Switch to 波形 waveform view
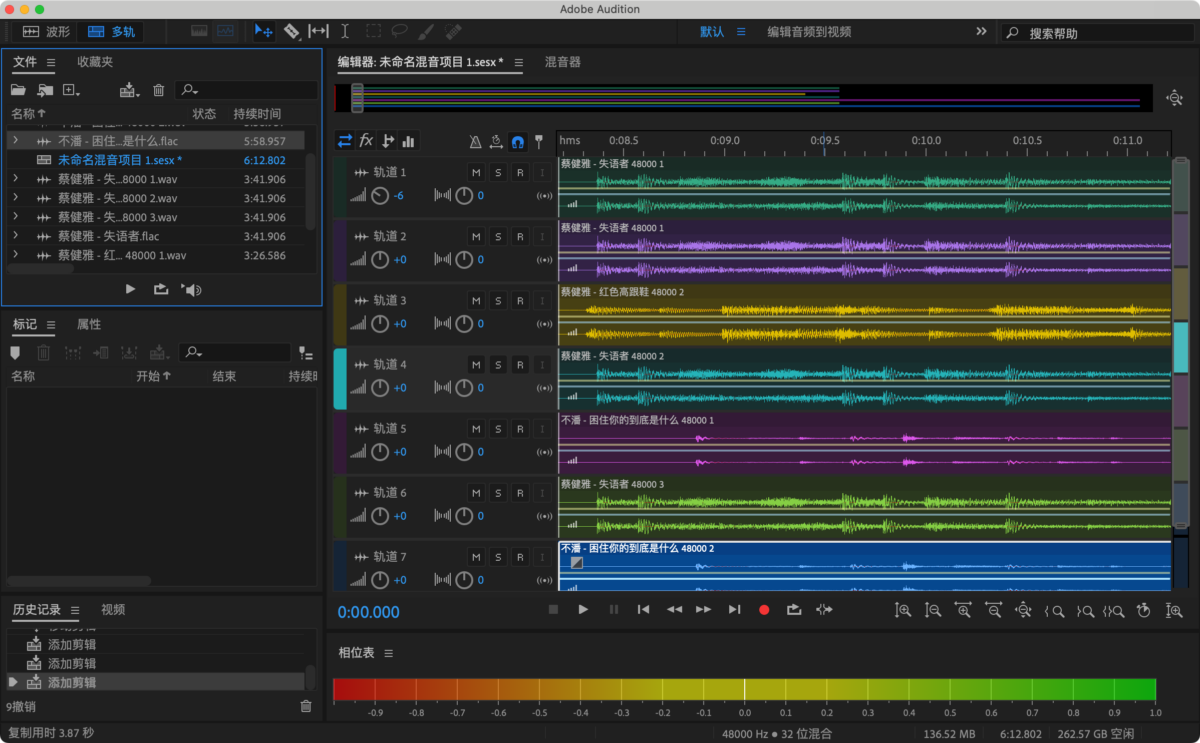This screenshot has width=1200, height=743. tap(47, 32)
